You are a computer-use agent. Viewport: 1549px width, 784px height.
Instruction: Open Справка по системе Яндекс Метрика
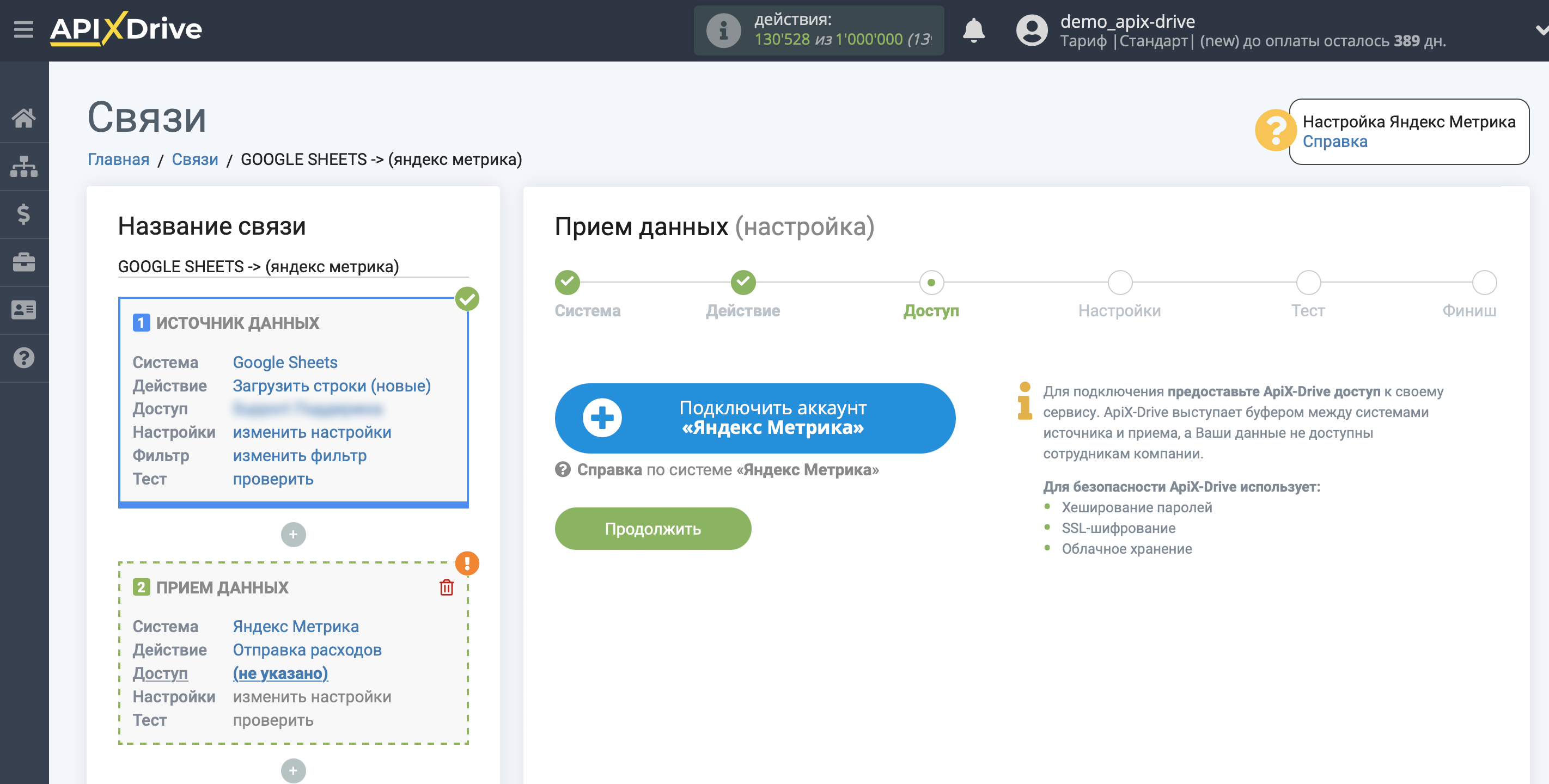coord(717,469)
